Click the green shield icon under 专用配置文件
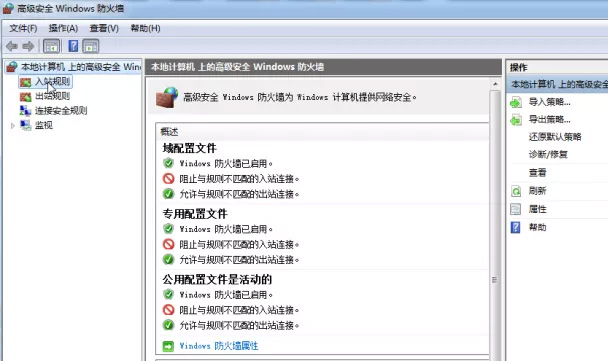The image size is (608, 361). click(x=168, y=229)
